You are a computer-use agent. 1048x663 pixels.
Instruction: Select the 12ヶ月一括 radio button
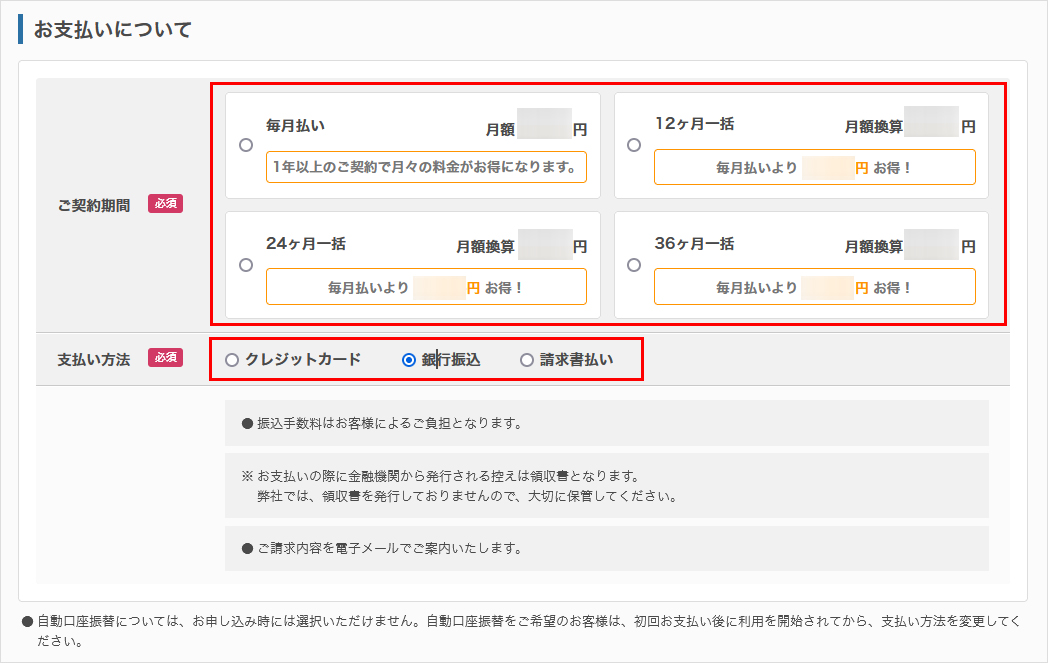(x=633, y=144)
